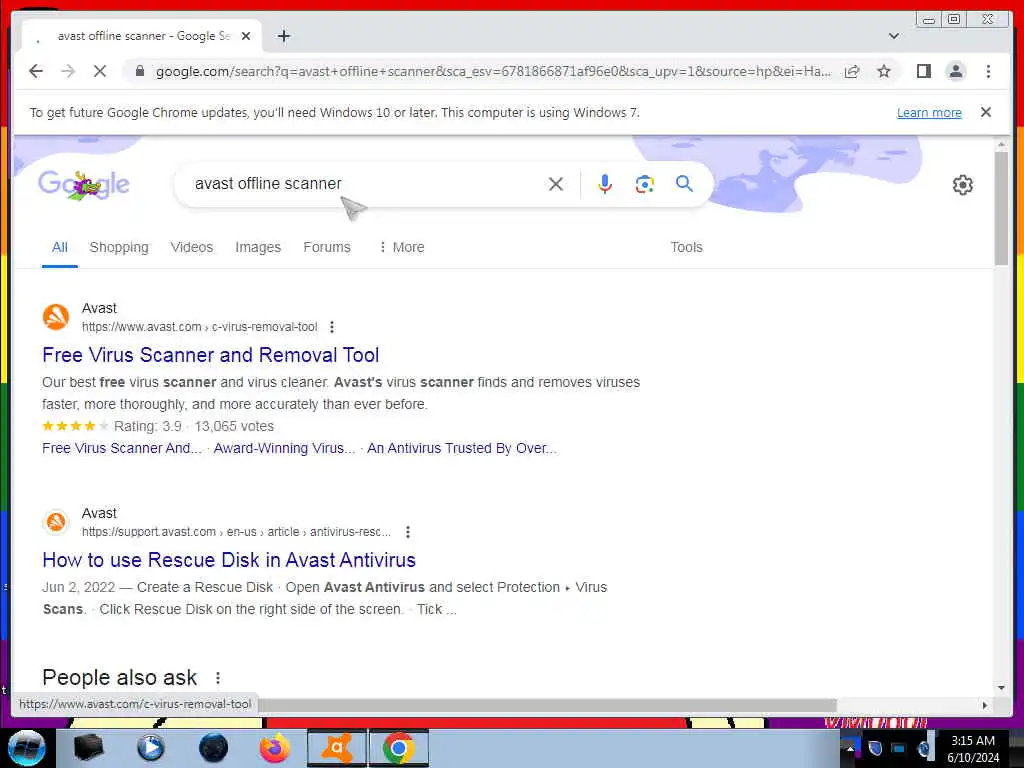
Task: Switch to Images results tab
Action: (258, 248)
